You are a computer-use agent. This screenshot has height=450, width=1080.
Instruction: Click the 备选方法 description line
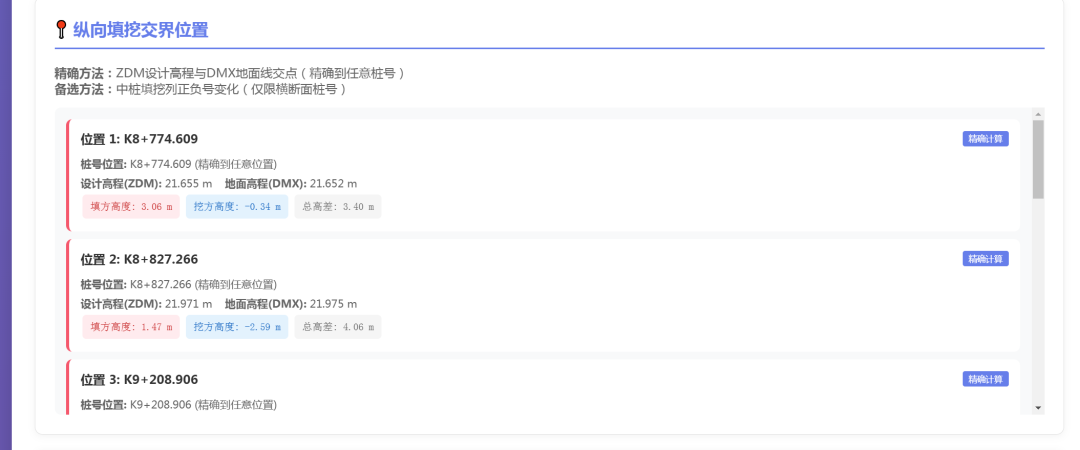200,90
